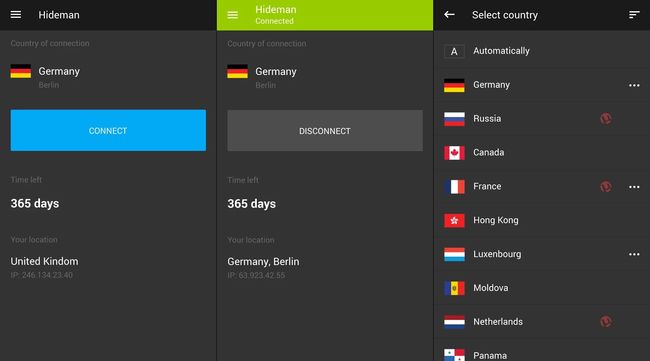Click the 'A' automatic icon box
Image resolution: width=650 pixels, height=361 pixels.
[454, 51]
